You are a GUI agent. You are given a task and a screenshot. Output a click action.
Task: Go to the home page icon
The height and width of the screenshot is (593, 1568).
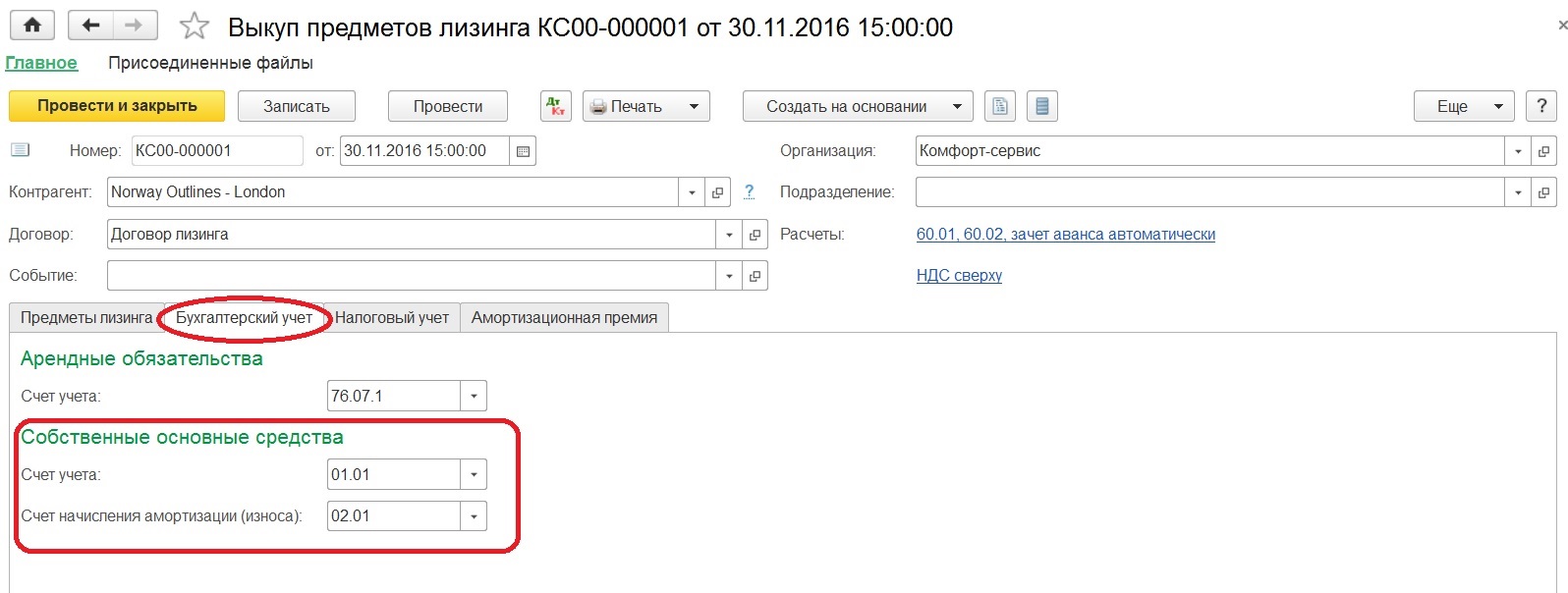(x=32, y=26)
